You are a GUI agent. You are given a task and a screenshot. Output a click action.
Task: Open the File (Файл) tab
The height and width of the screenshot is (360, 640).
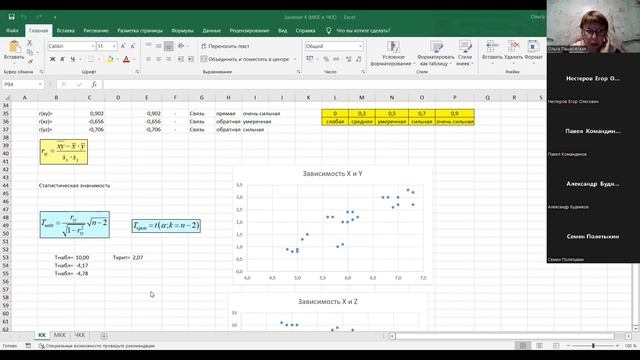click(x=12, y=30)
